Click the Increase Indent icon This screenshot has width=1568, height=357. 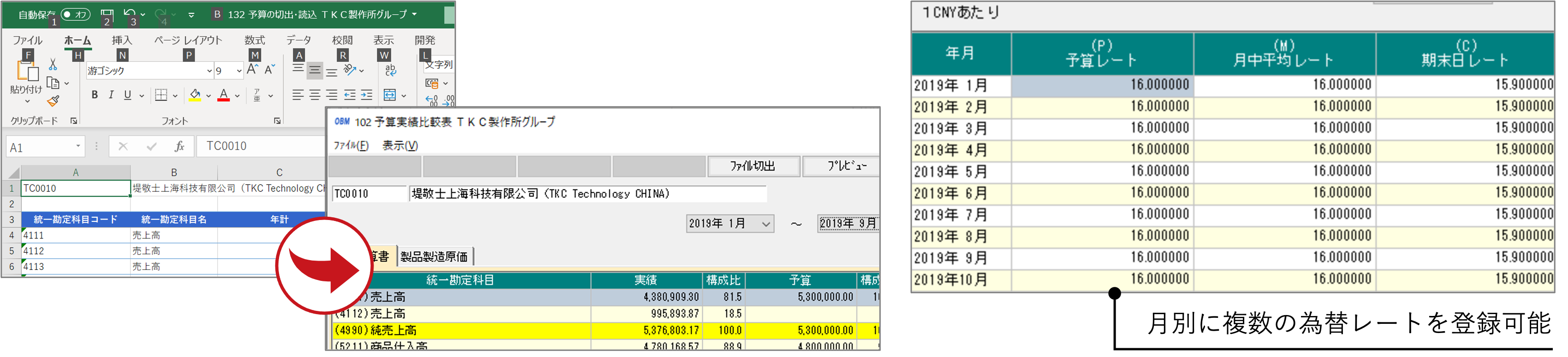point(367,95)
